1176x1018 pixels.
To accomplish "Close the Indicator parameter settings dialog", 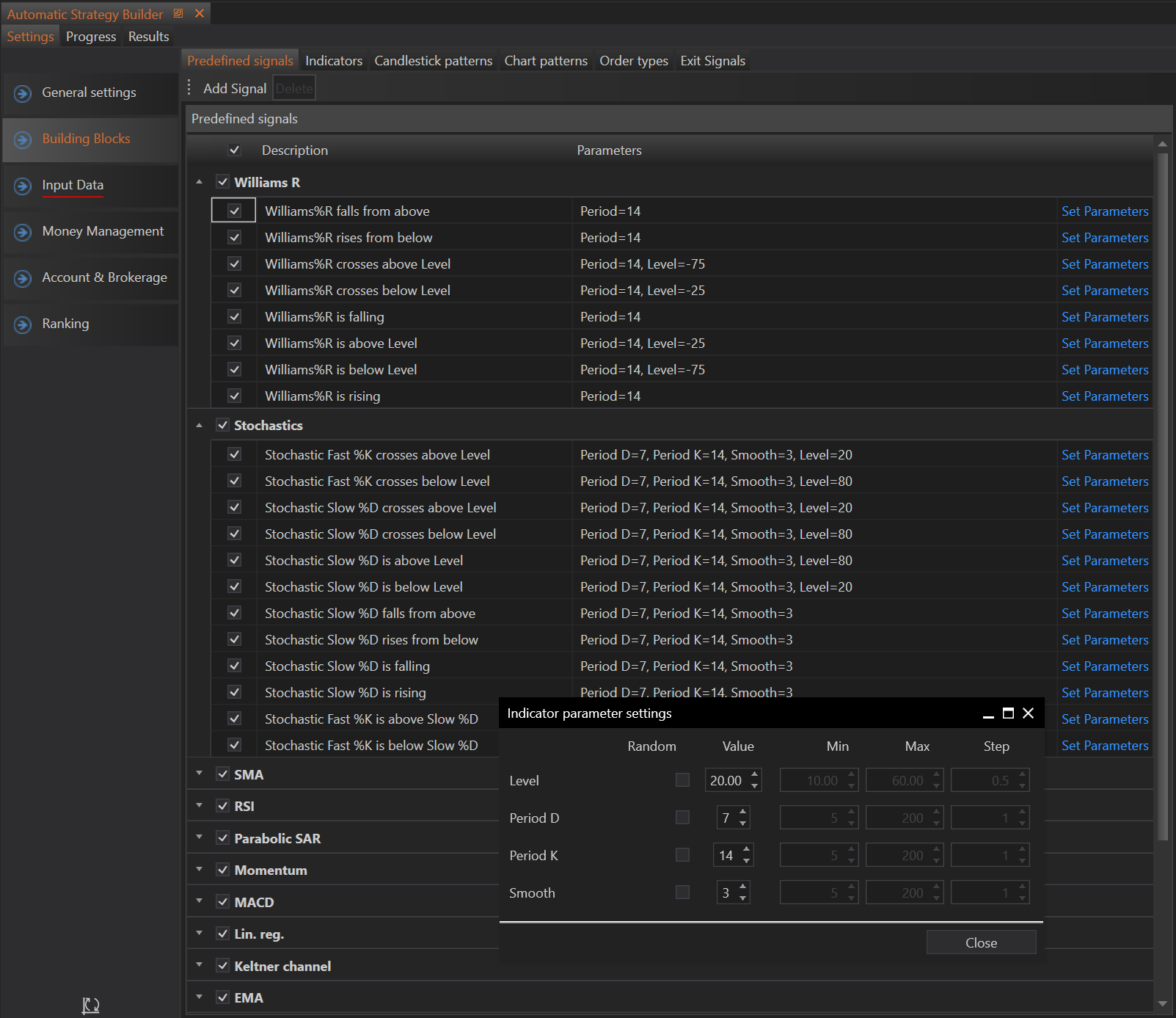I will tap(1028, 713).
